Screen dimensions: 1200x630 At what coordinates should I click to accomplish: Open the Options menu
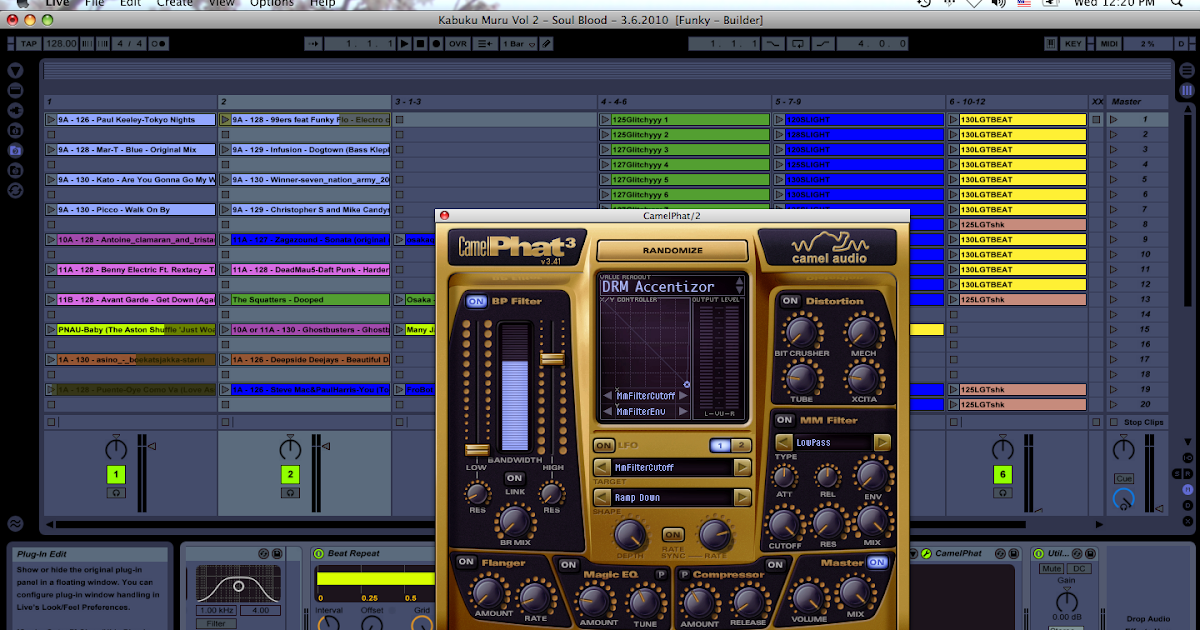tap(272, 4)
